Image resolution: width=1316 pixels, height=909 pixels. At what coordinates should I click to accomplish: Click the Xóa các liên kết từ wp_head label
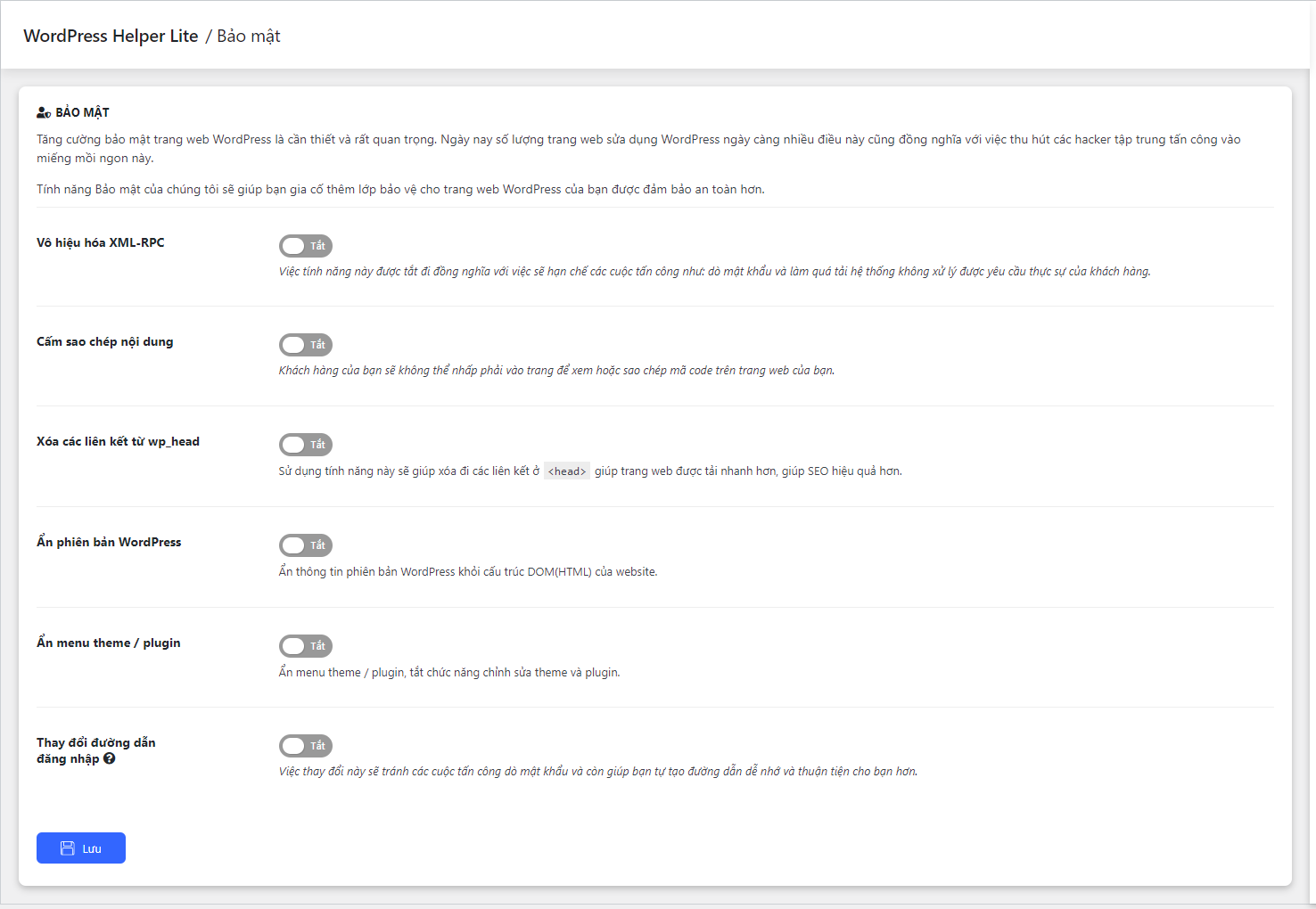[x=118, y=441]
